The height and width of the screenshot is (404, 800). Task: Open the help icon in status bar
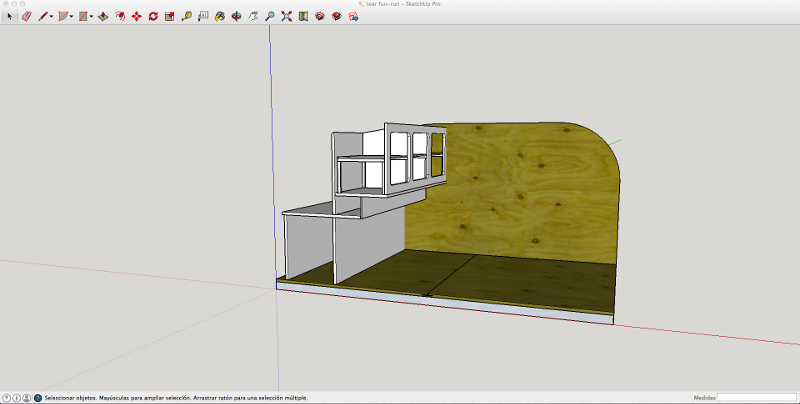pos(38,397)
